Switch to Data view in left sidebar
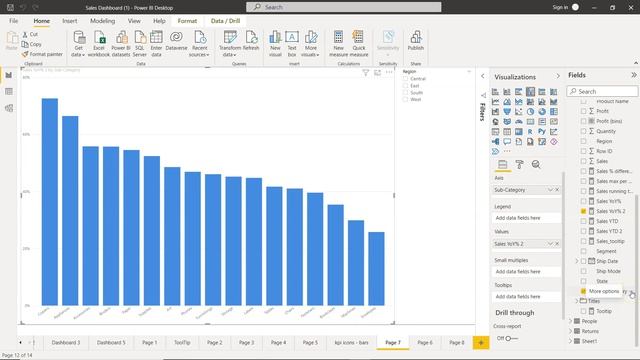 tap(9, 91)
